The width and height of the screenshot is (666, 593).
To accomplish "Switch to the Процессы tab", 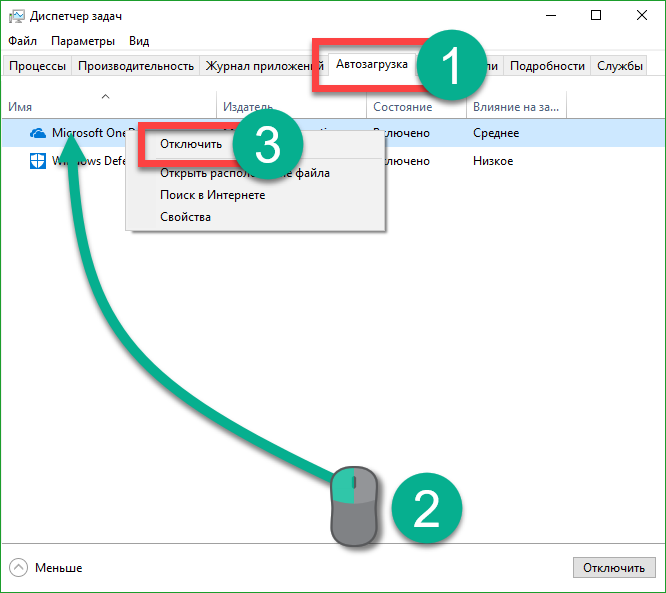I will (37, 66).
